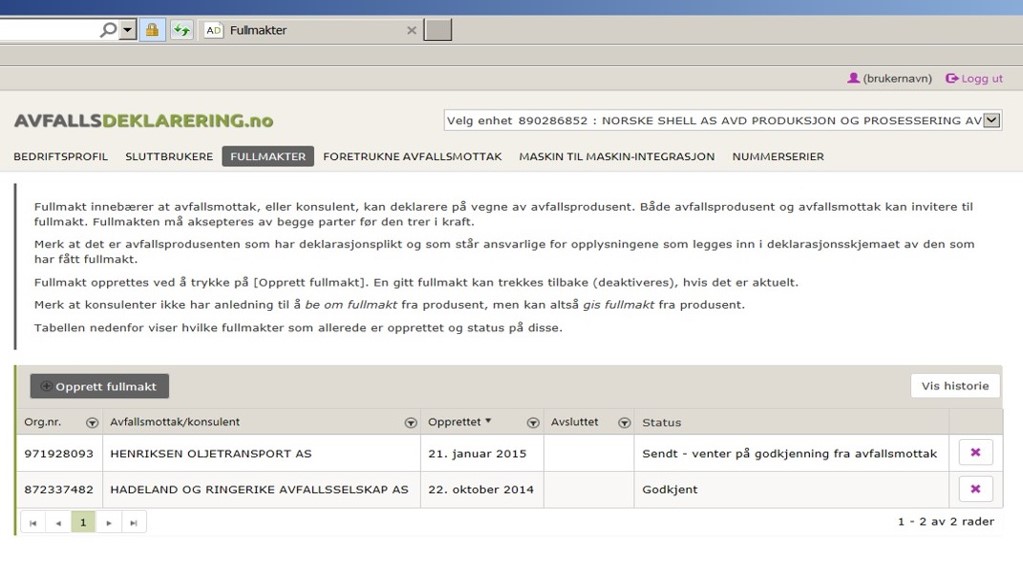Click the Logg ut link
The width and height of the screenshot is (1023, 573).
(974, 78)
